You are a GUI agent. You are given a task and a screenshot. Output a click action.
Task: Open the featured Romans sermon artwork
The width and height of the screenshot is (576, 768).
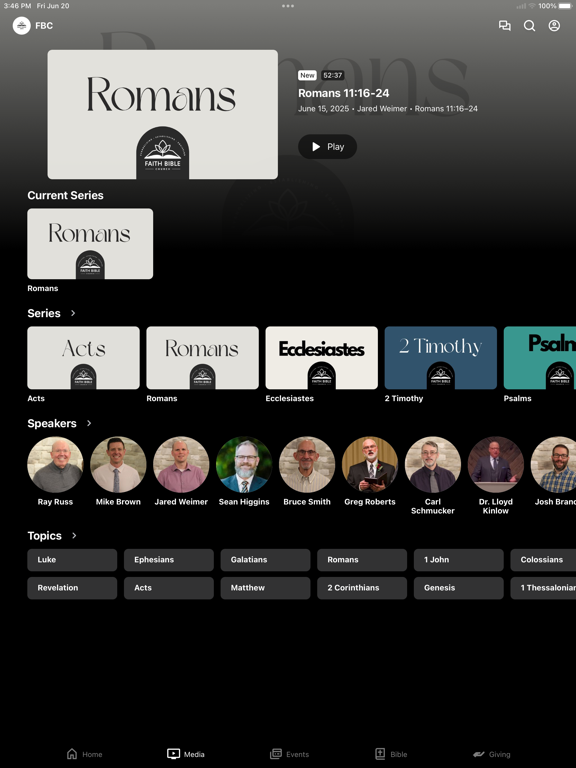pos(163,114)
